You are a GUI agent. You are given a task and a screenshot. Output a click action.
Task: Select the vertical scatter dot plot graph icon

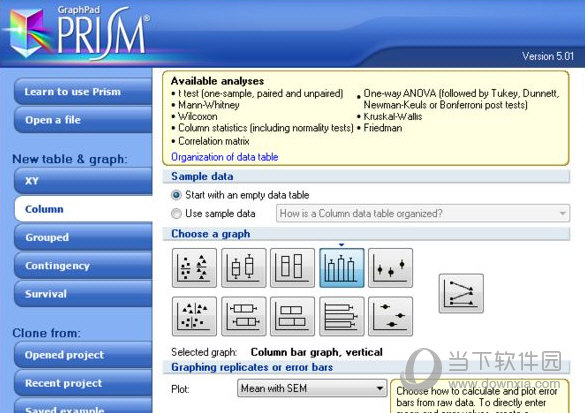194,268
